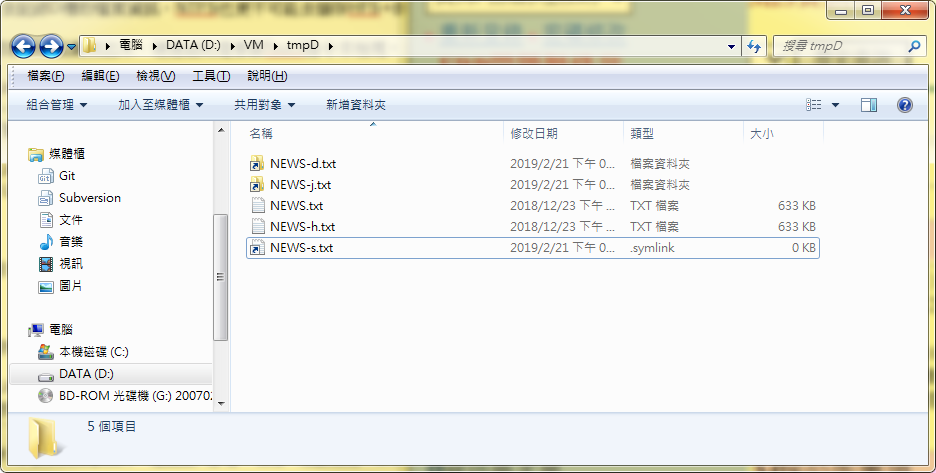Click the folder icon in address bar
The image size is (936, 473).
coord(89,45)
